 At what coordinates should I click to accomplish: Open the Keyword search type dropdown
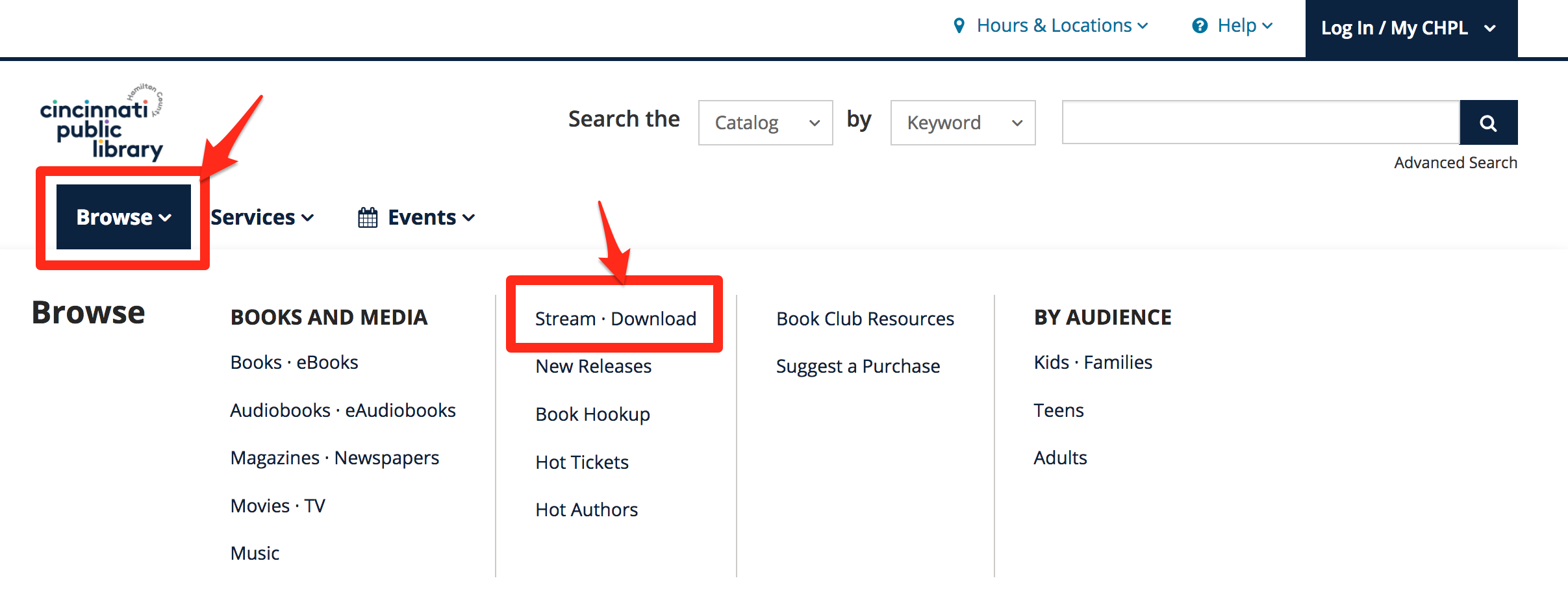pos(963,123)
